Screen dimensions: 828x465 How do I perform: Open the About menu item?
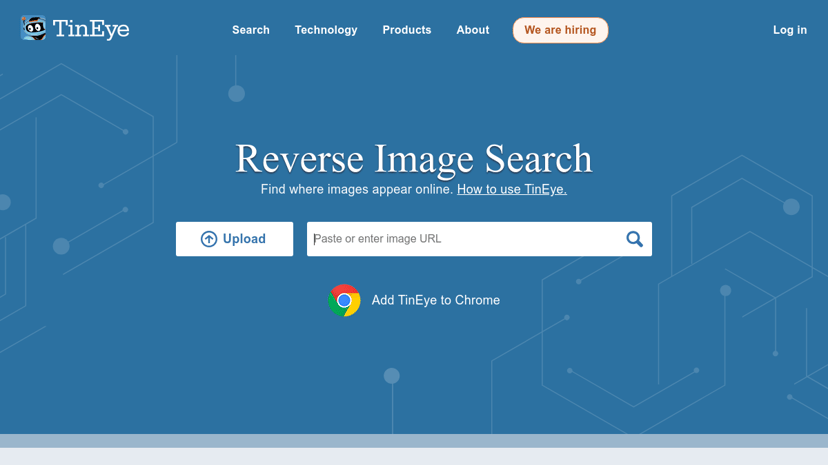(473, 30)
